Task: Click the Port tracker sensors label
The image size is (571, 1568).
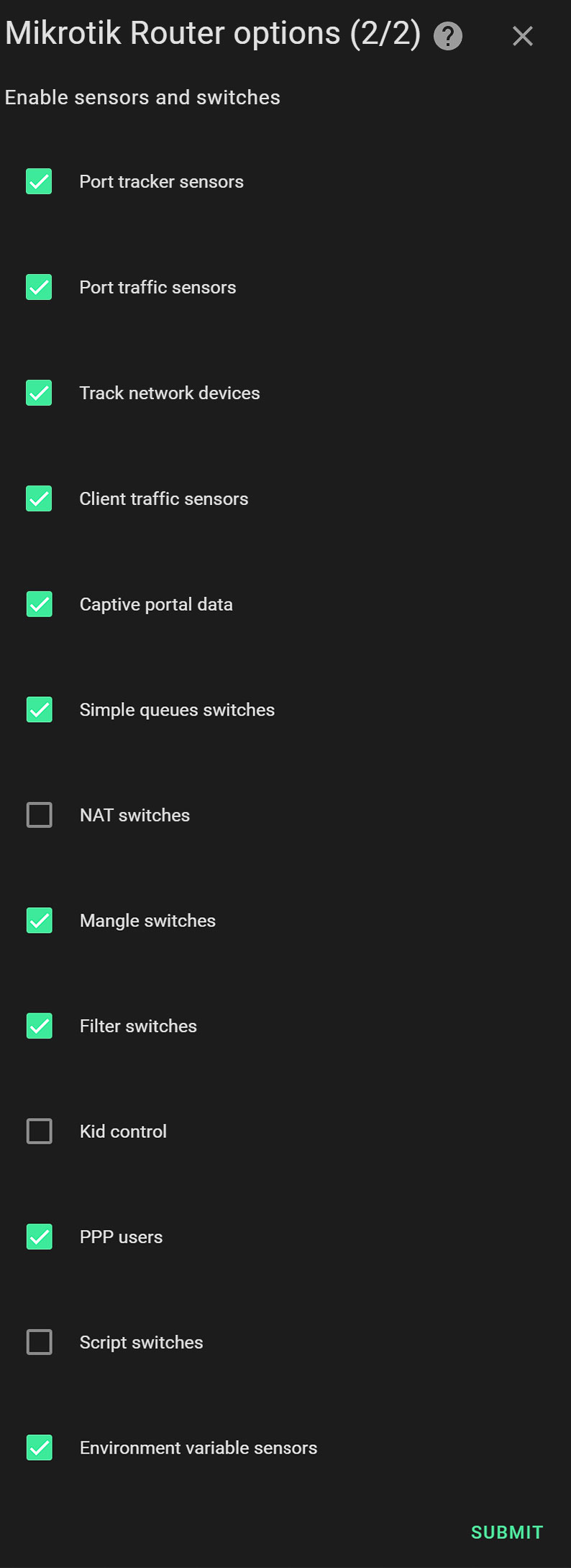Action: (161, 182)
